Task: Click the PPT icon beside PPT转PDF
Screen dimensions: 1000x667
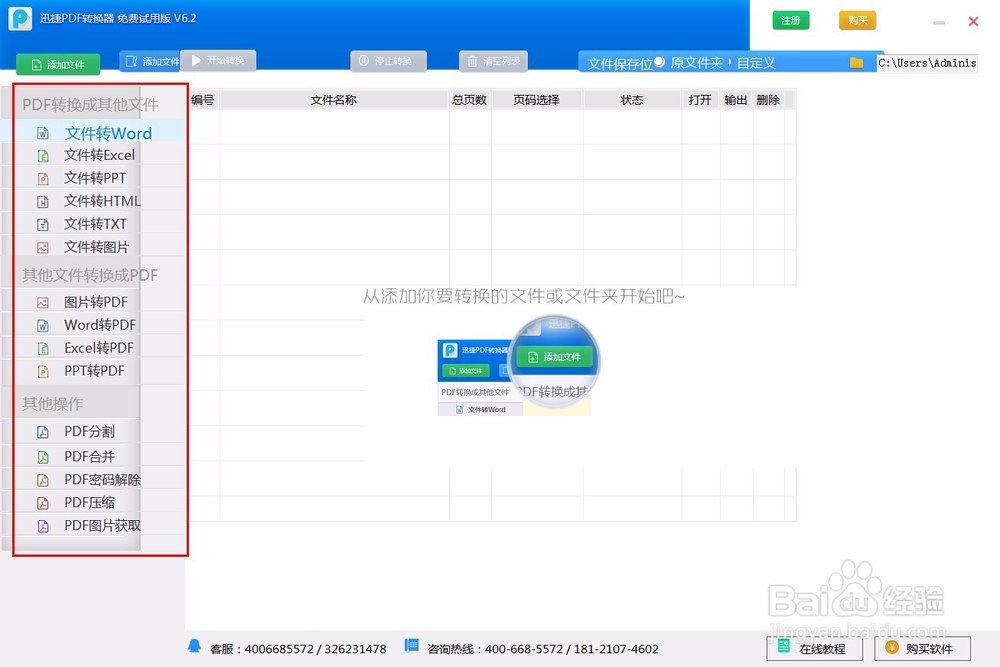Action: (43, 371)
